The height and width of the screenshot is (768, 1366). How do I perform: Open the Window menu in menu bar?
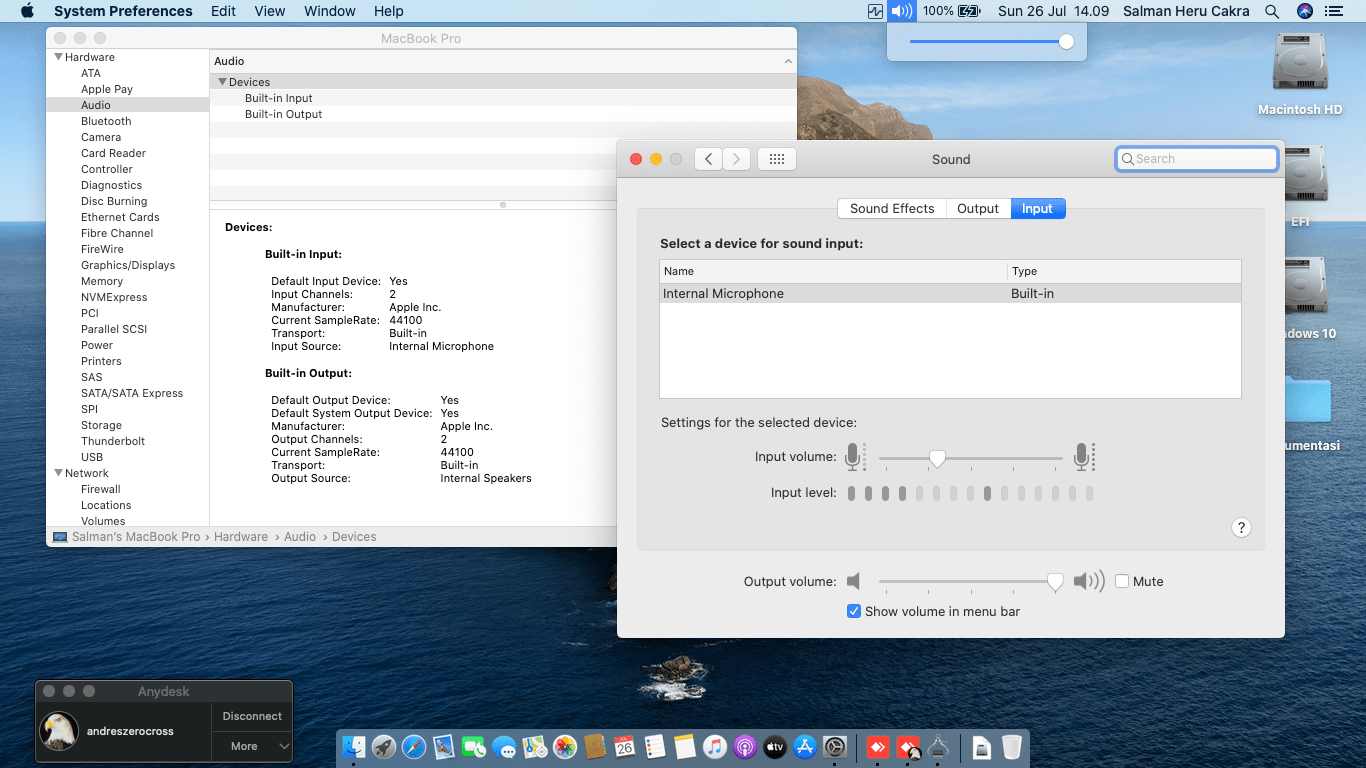[329, 11]
